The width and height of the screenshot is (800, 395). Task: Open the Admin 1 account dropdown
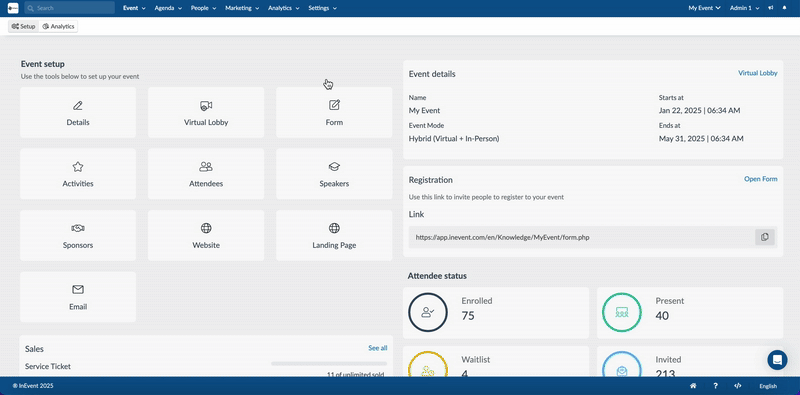pos(744,8)
